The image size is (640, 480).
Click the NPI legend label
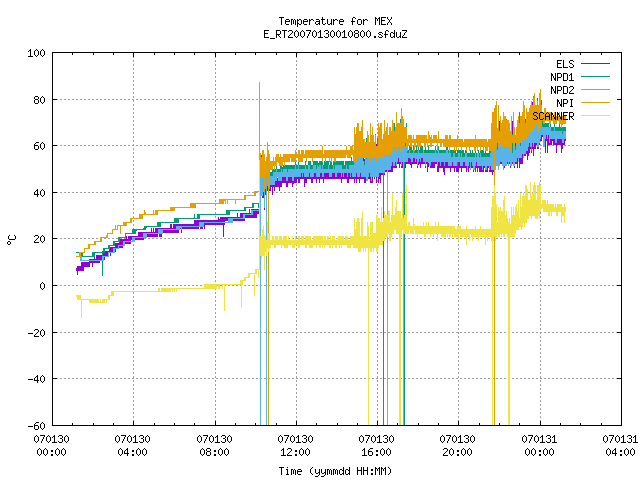565,103
